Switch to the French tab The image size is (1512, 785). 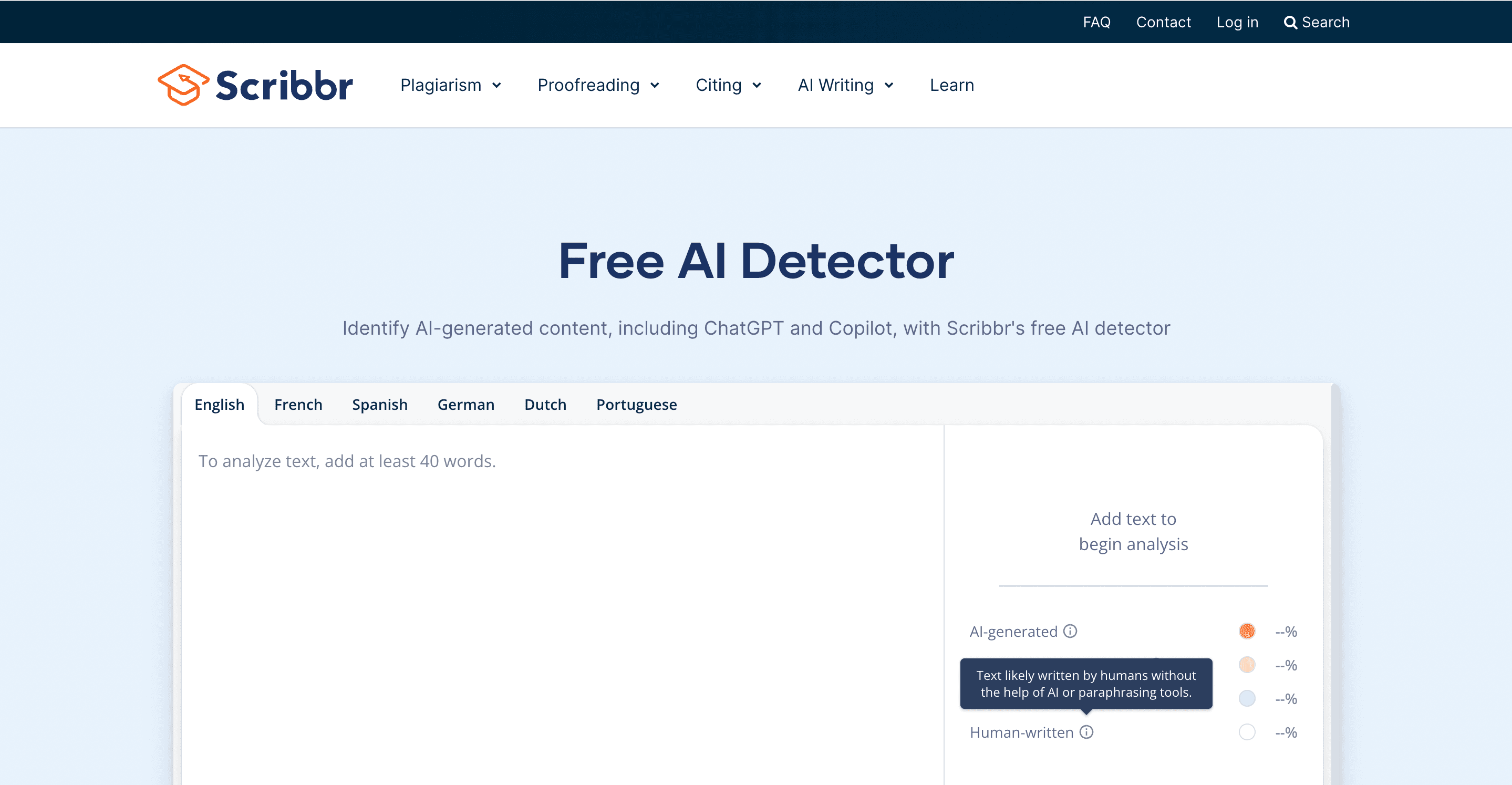pos(298,405)
